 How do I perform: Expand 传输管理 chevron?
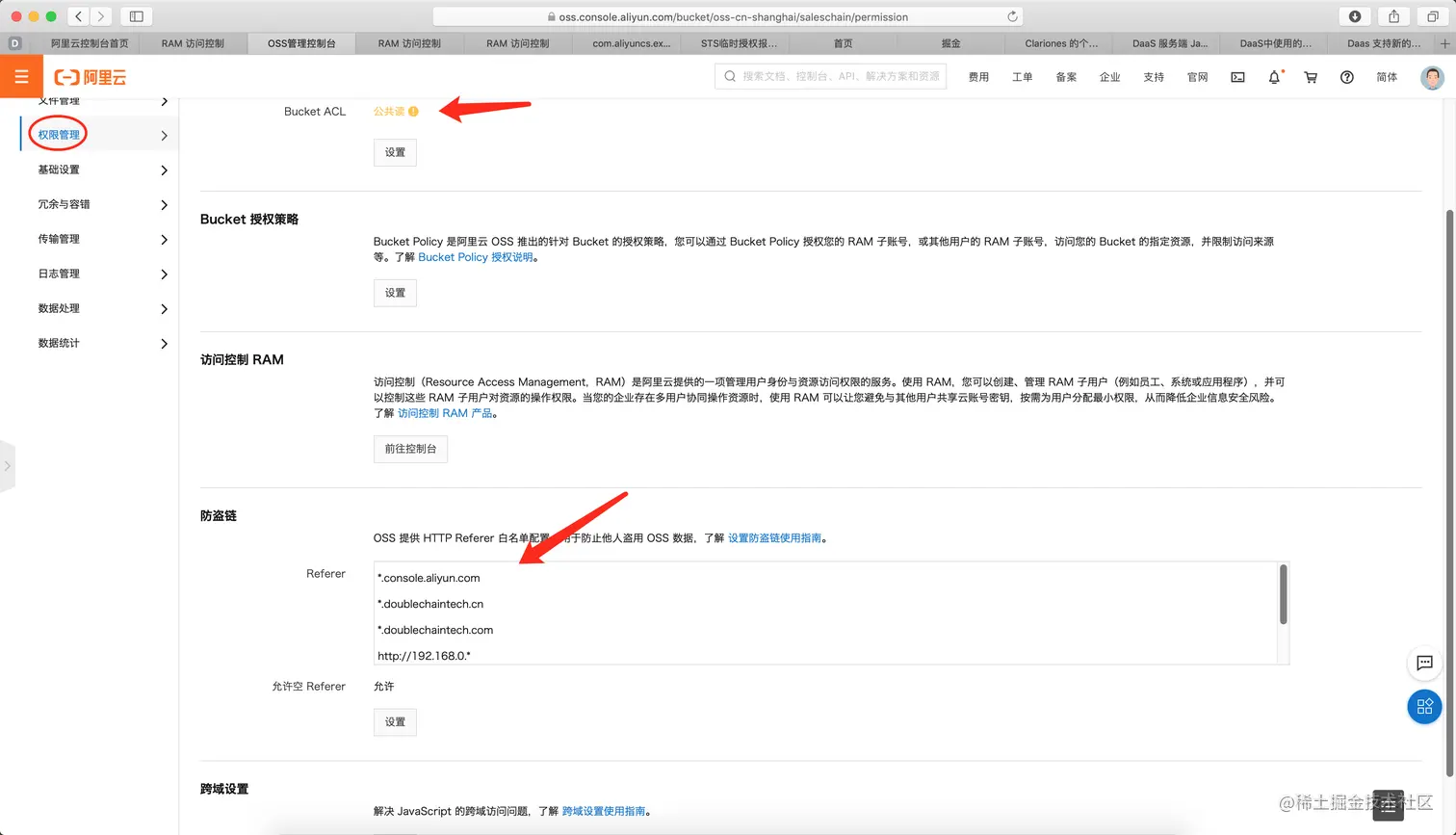(164, 240)
